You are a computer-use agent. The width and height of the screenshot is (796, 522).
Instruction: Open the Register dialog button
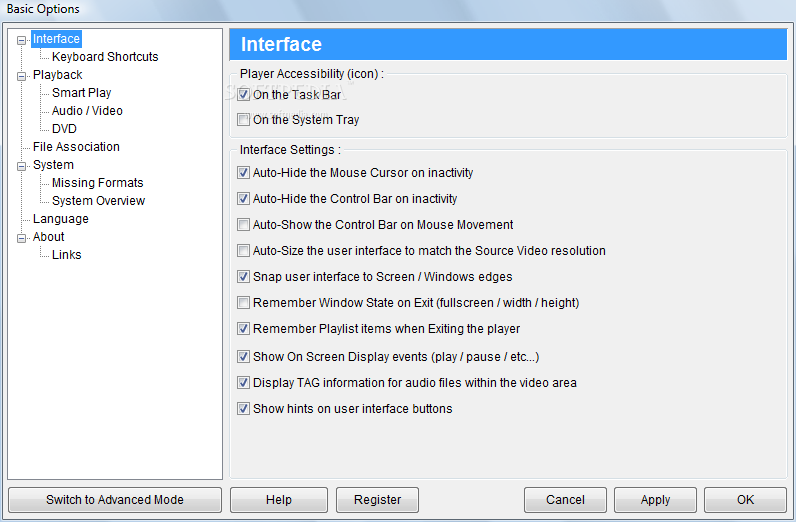click(377, 500)
